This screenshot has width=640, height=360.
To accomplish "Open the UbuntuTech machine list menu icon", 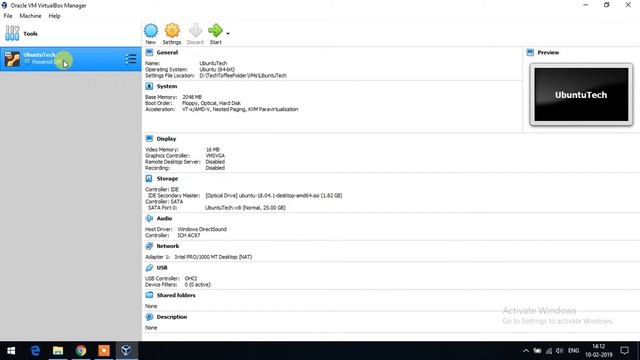I will point(131,59).
